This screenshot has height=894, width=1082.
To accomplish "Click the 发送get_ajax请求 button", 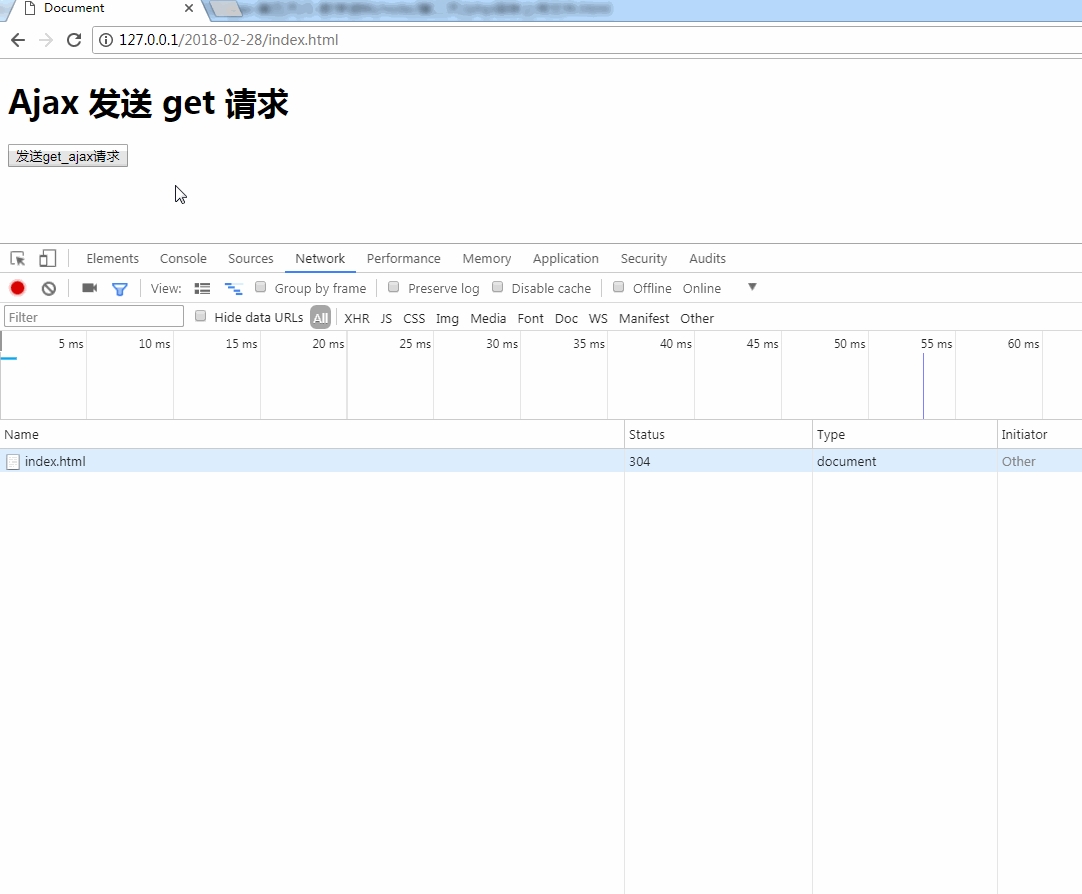I will click(68, 156).
